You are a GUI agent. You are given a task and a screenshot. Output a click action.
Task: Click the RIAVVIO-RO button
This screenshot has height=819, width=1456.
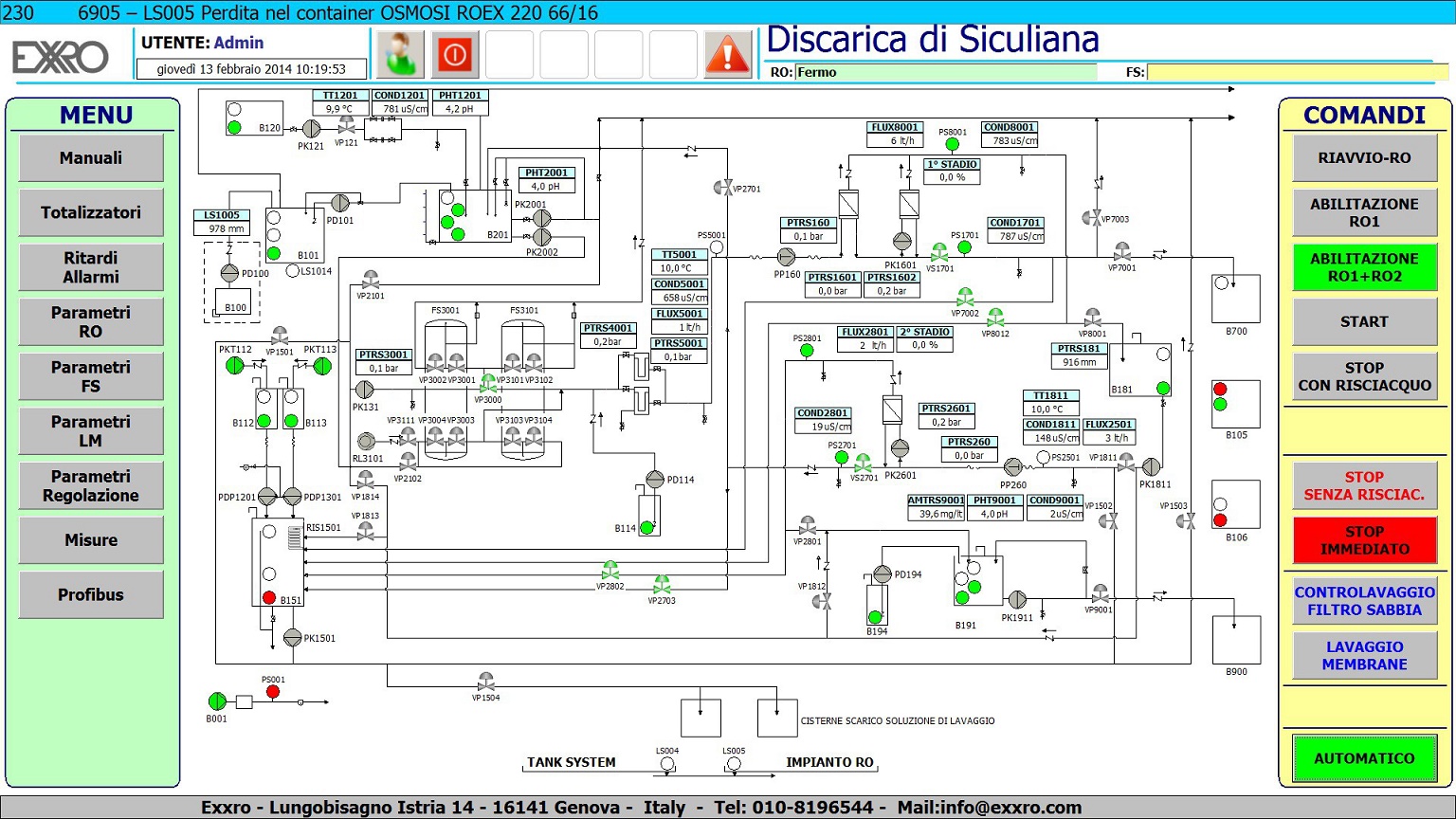coord(1364,158)
